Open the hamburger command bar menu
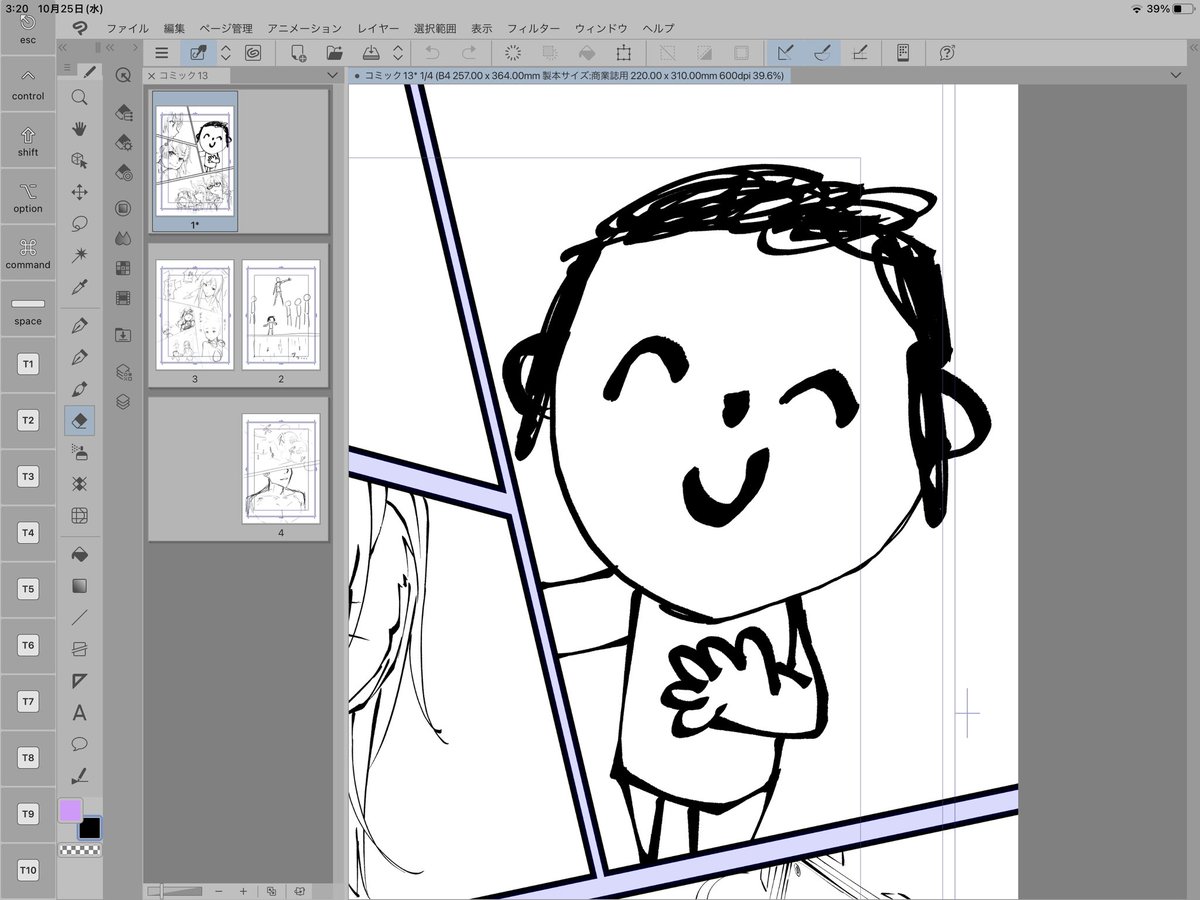Viewport: 1200px width, 900px height. coord(162,53)
